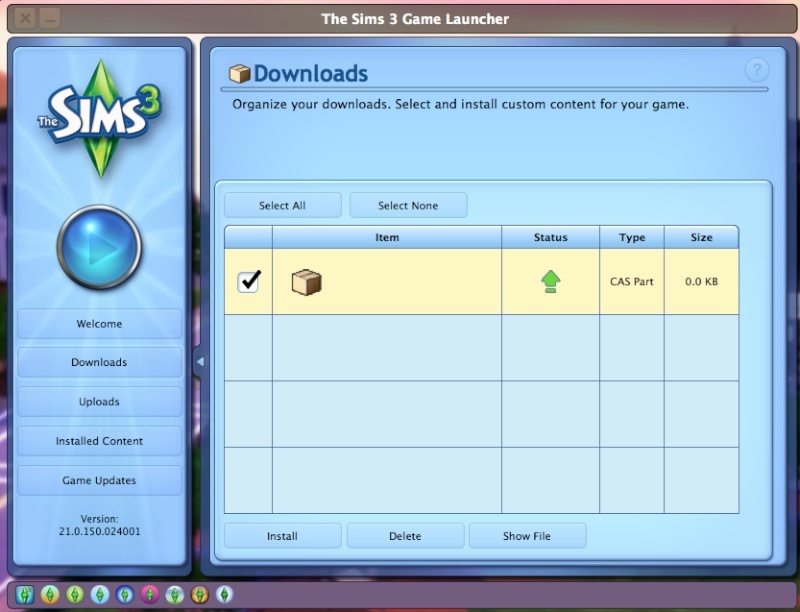This screenshot has width=800, height=612.
Task: Install the selected download
Action: click(x=283, y=536)
